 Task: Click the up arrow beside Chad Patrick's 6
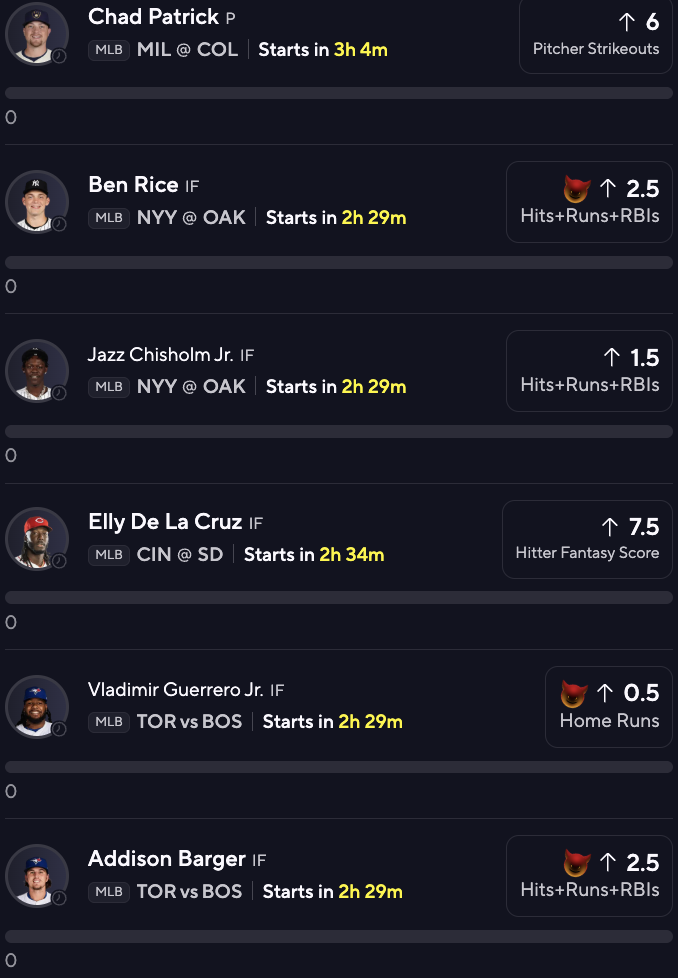pos(627,22)
